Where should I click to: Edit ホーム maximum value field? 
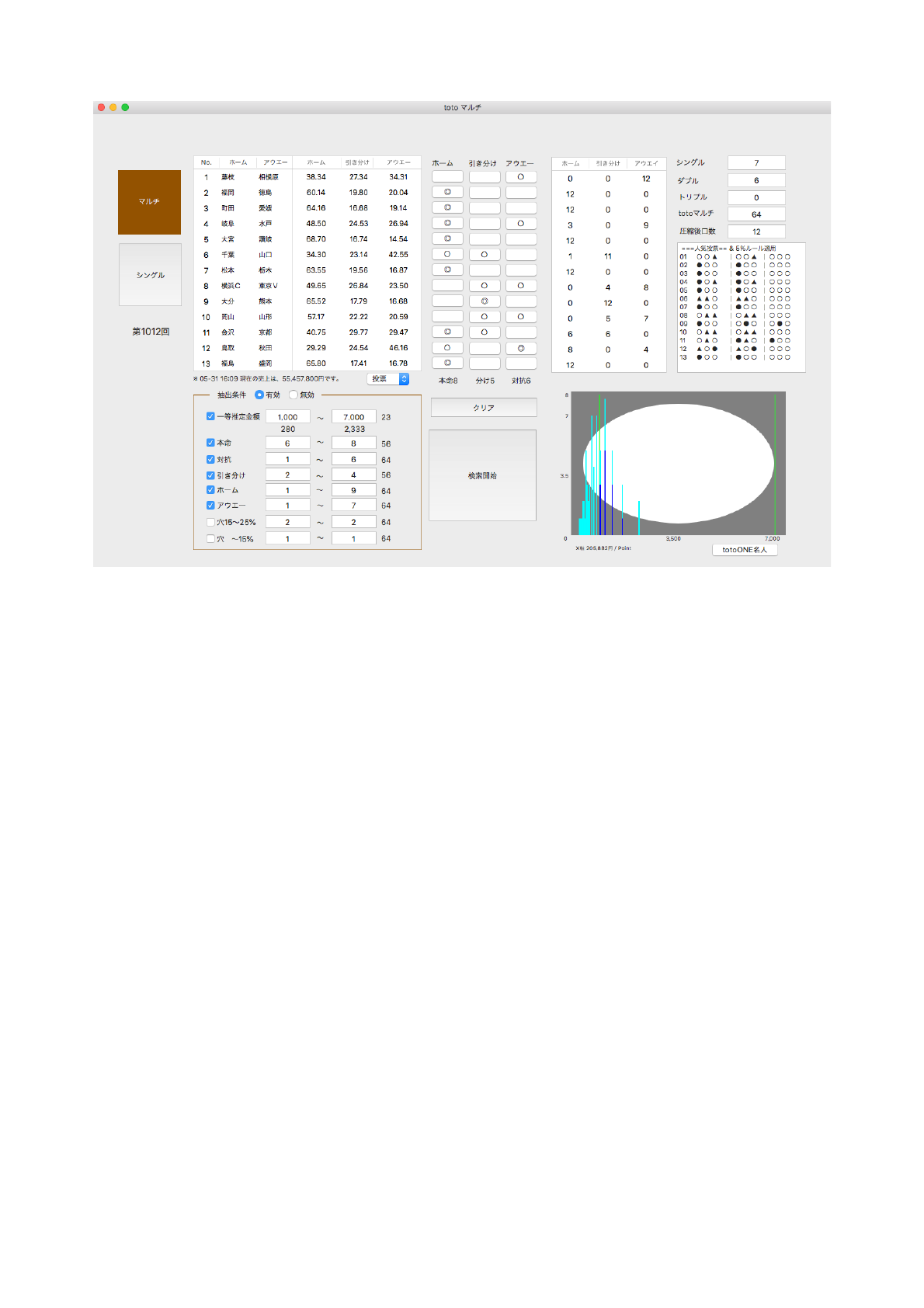coord(354,490)
